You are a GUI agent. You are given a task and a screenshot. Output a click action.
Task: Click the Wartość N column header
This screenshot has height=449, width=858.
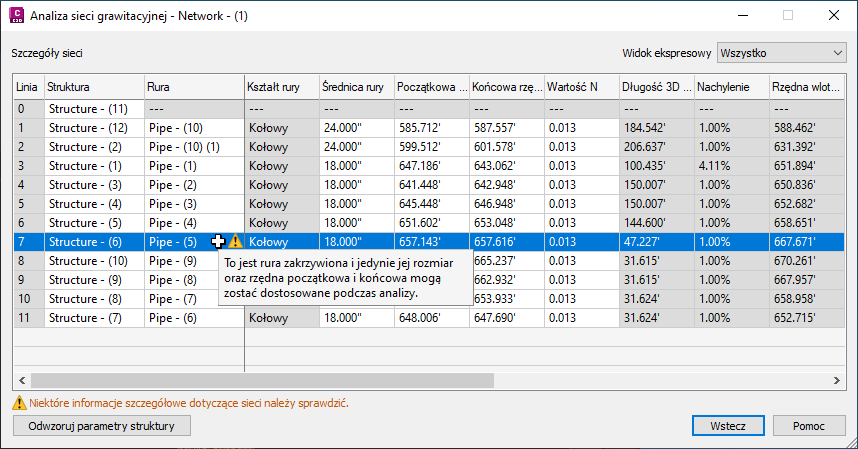[x=582, y=87]
